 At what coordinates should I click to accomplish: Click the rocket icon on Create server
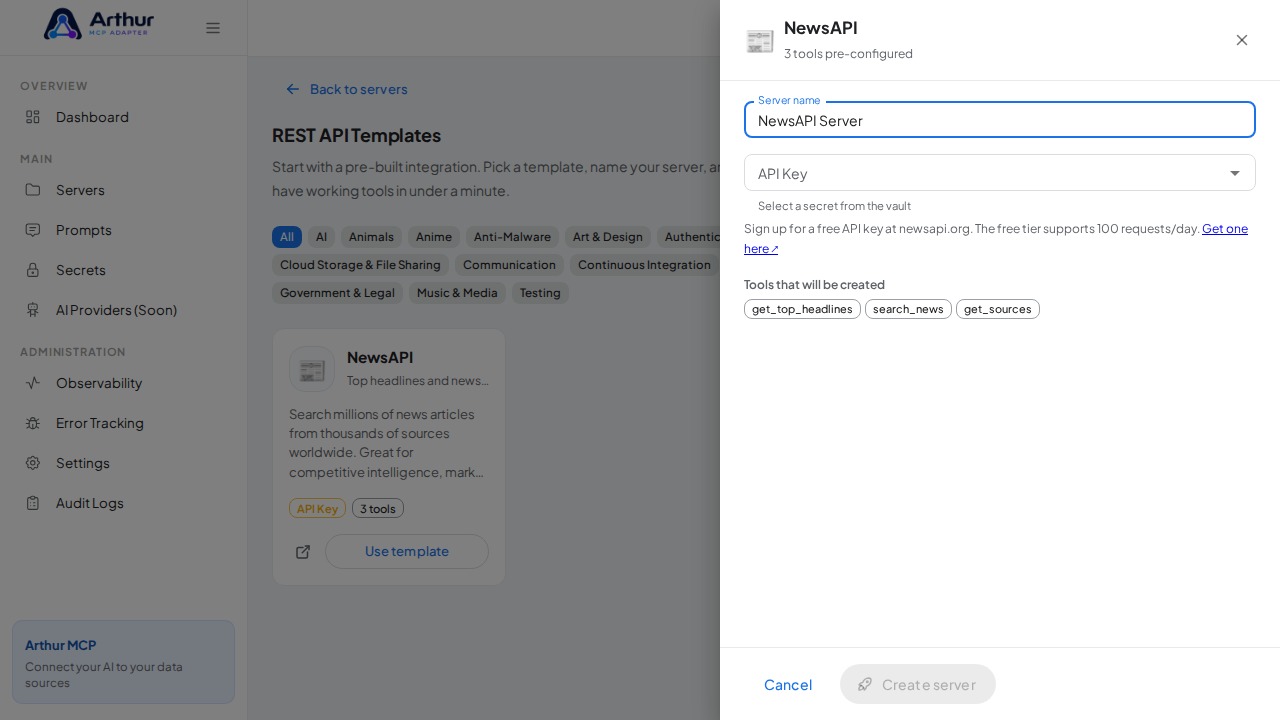tap(866, 684)
